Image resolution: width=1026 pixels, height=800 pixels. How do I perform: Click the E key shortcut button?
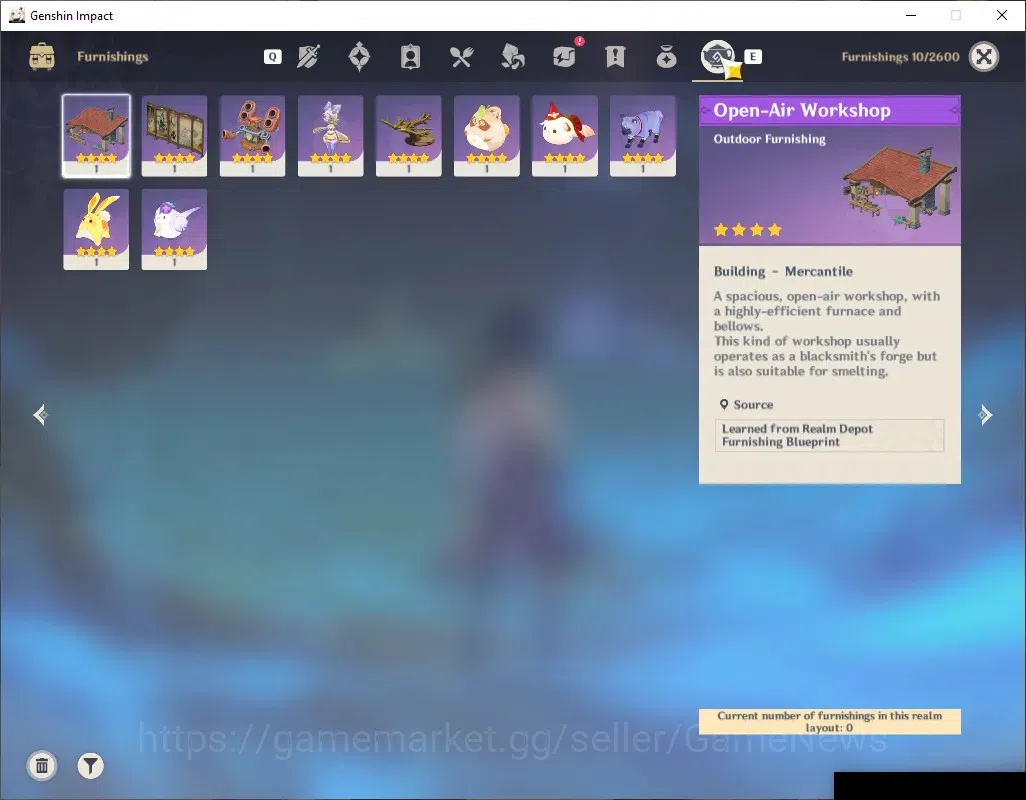(x=753, y=57)
